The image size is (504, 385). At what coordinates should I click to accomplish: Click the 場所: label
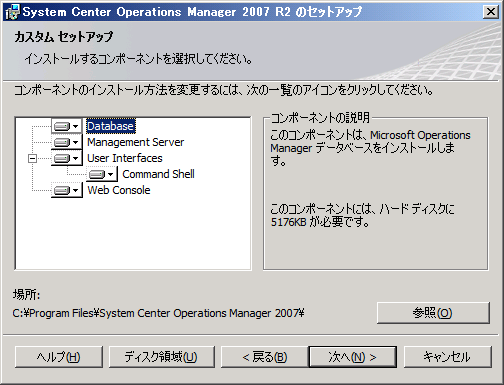coord(26,295)
